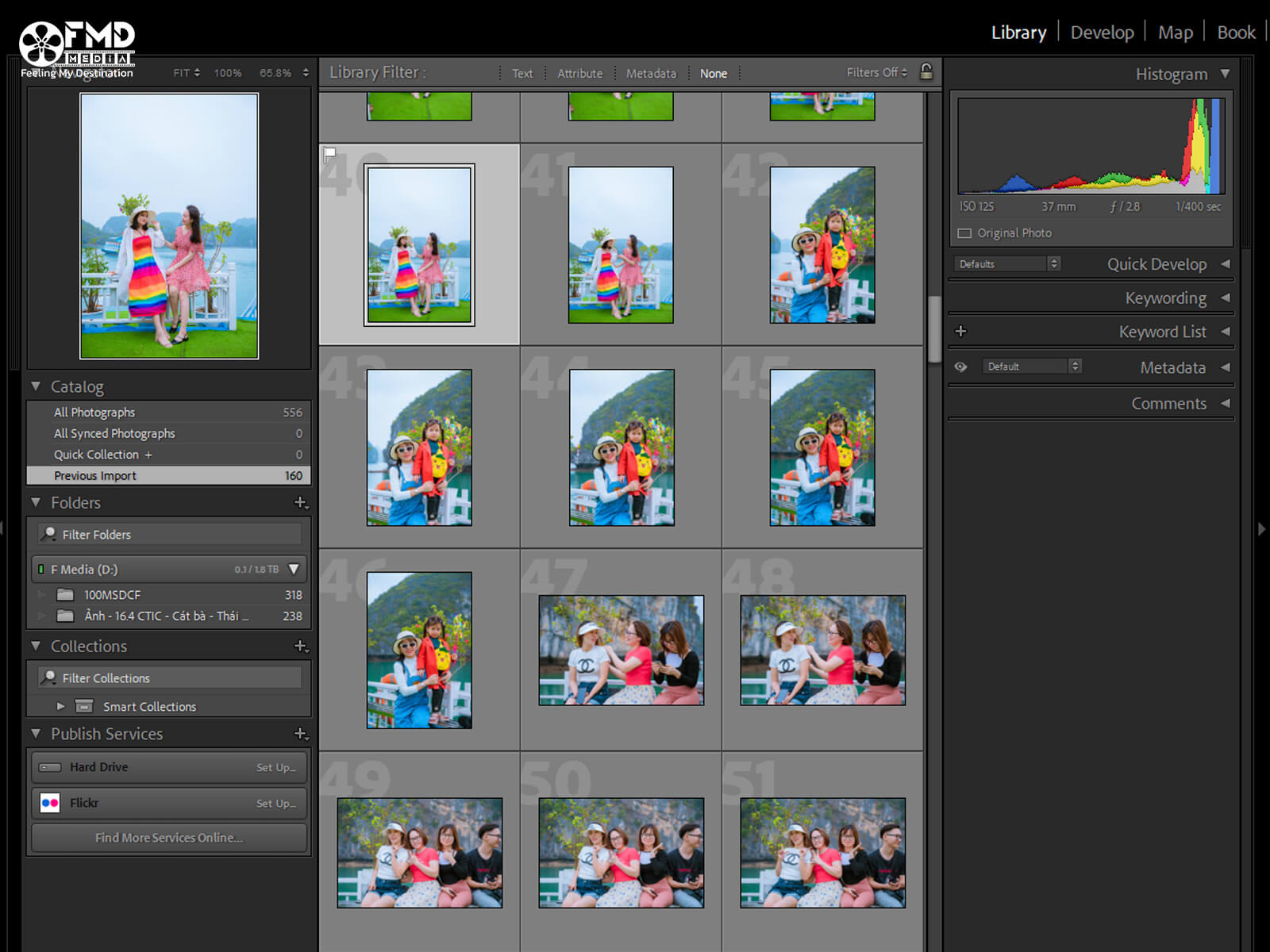Select the Metadata library filter
Viewport: 1270px width, 952px height.
pyautogui.click(x=651, y=73)
